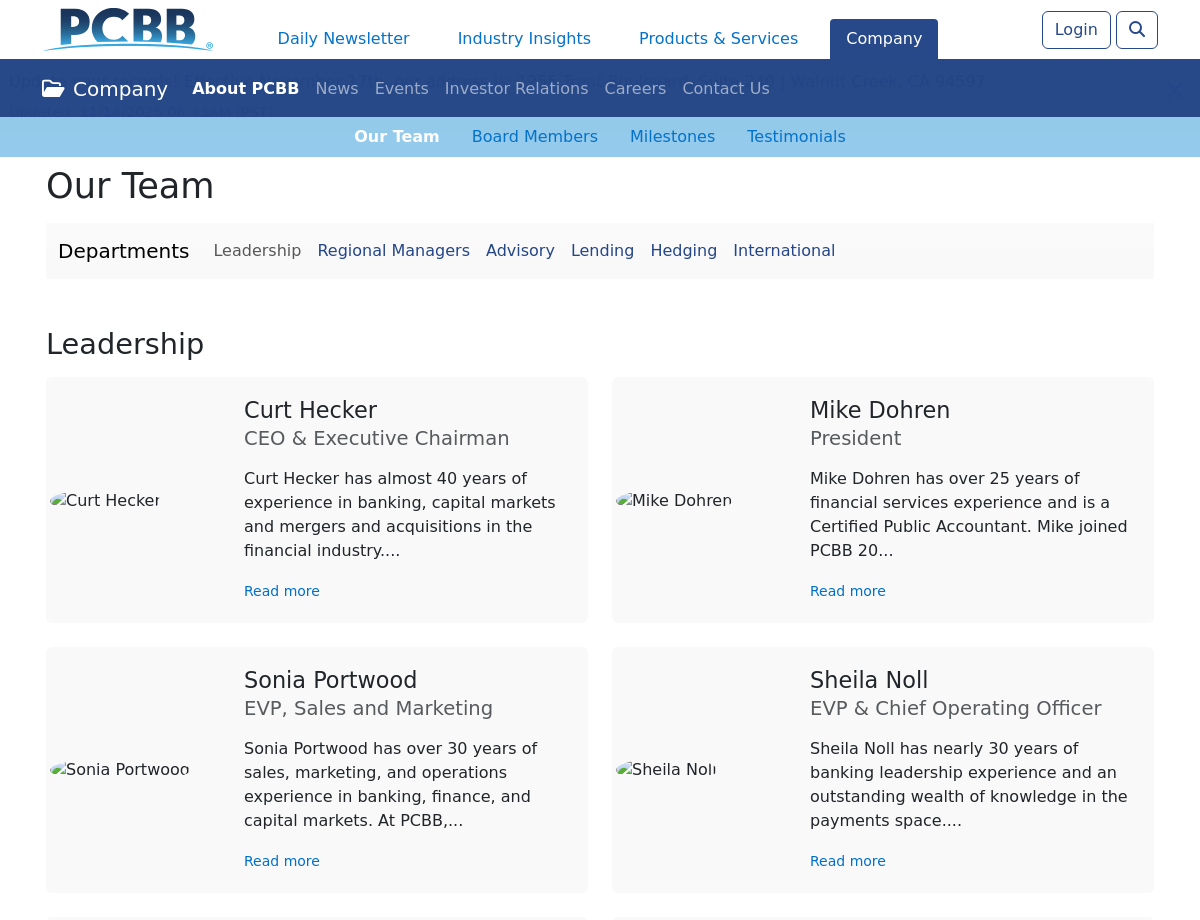Viewport: 1200px width, 920px height.
Task: Click Sonia Portwood's photo thumbnail
Action: [x=120, y=769]
